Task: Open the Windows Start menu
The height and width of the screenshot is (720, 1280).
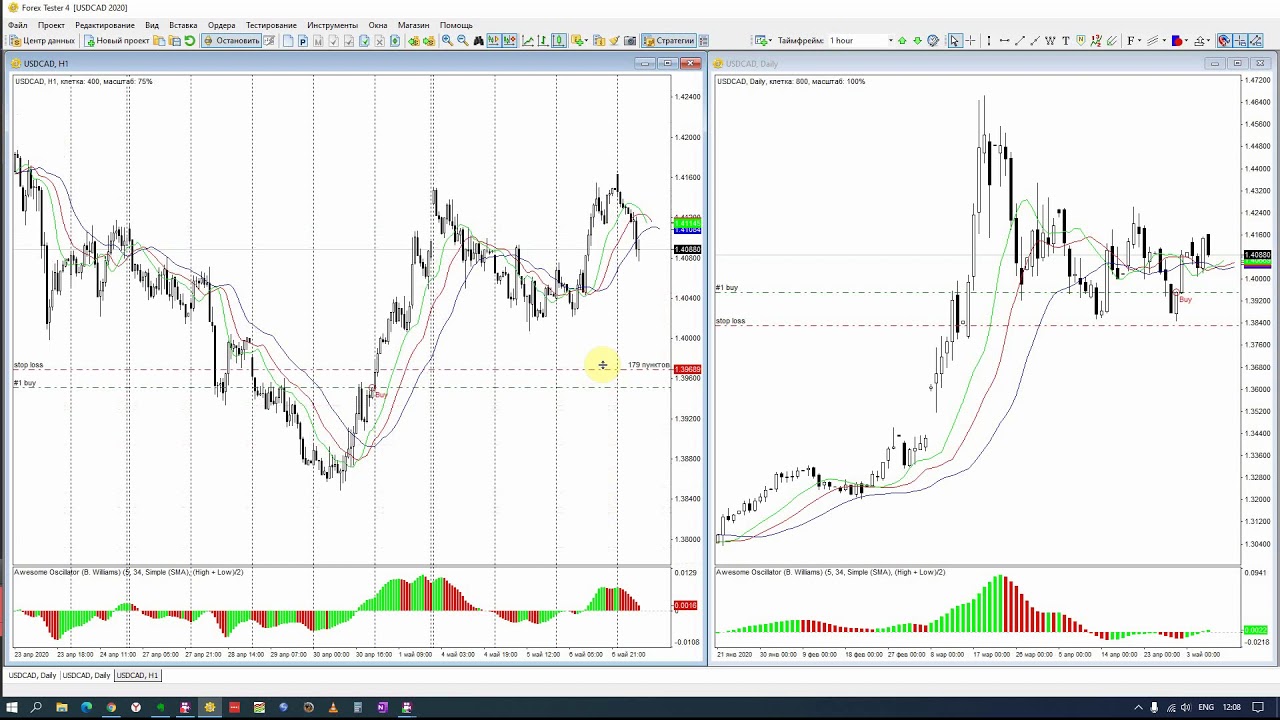Action: (x=12, y=708)
